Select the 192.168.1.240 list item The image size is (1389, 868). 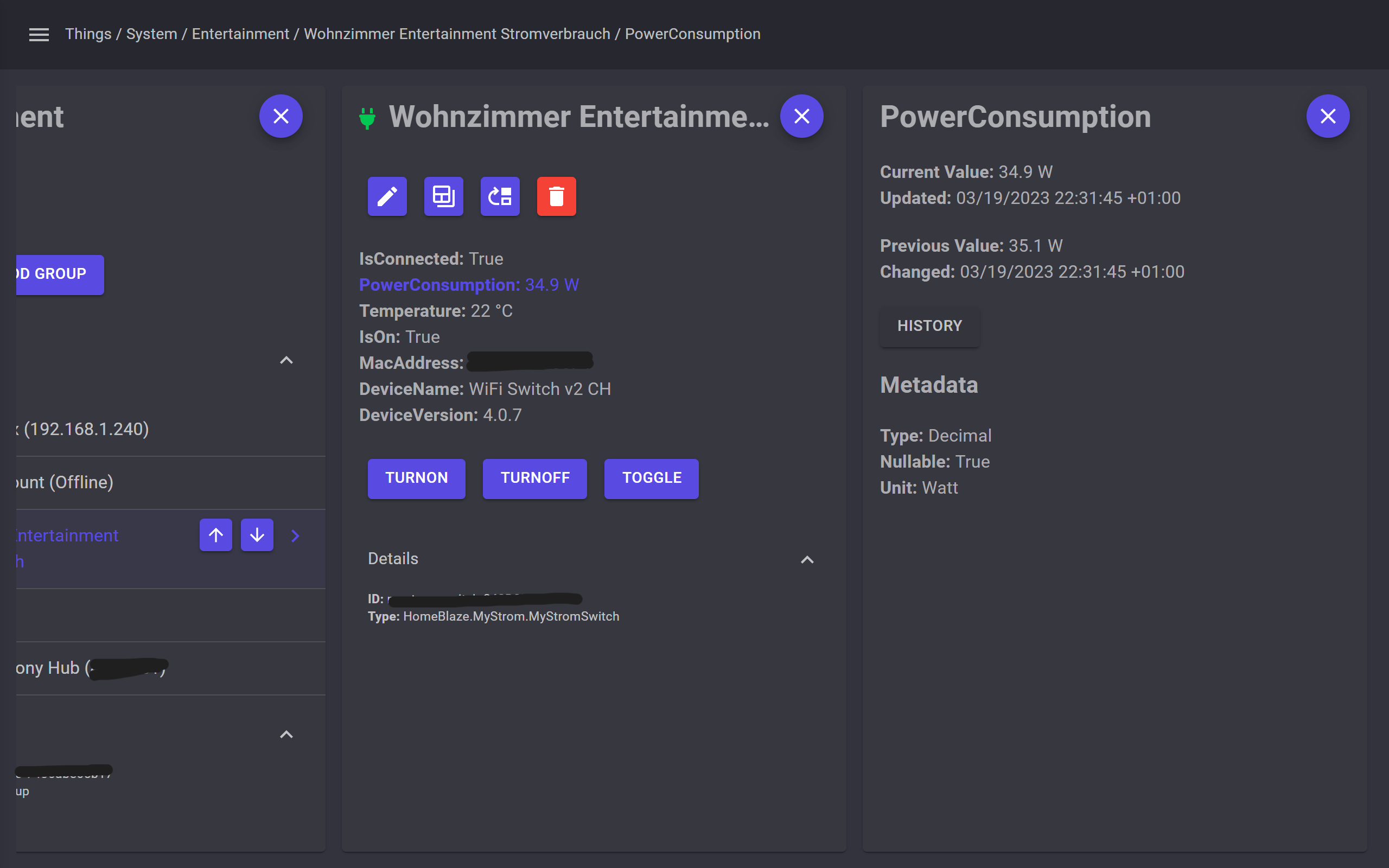[170, 430]
